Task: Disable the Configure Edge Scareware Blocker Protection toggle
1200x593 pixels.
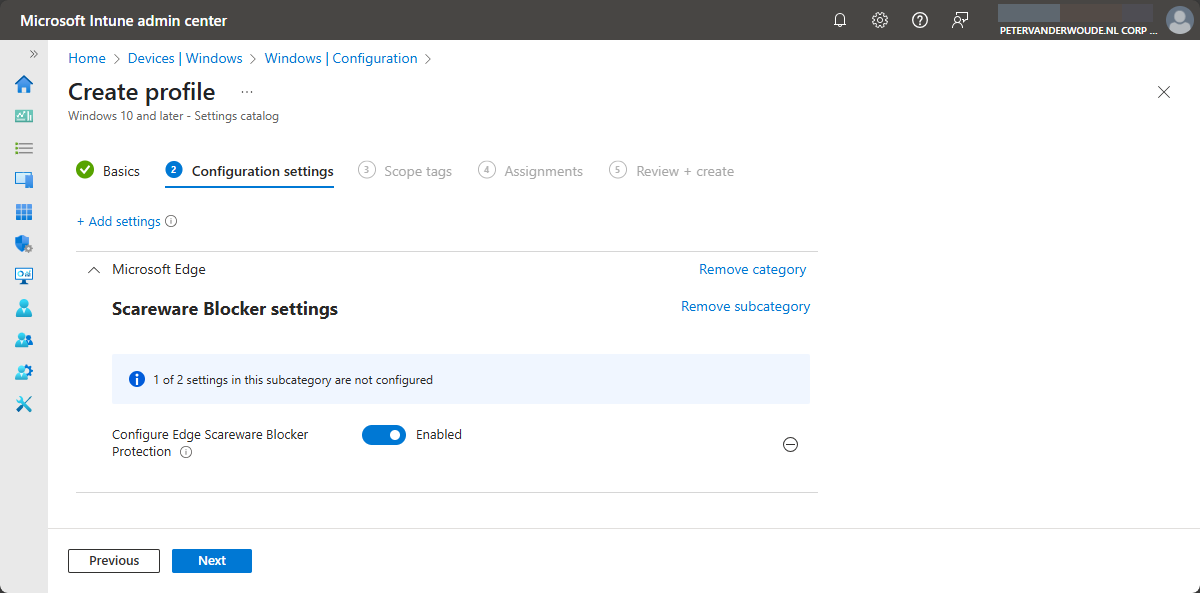Action: [384, 435]
